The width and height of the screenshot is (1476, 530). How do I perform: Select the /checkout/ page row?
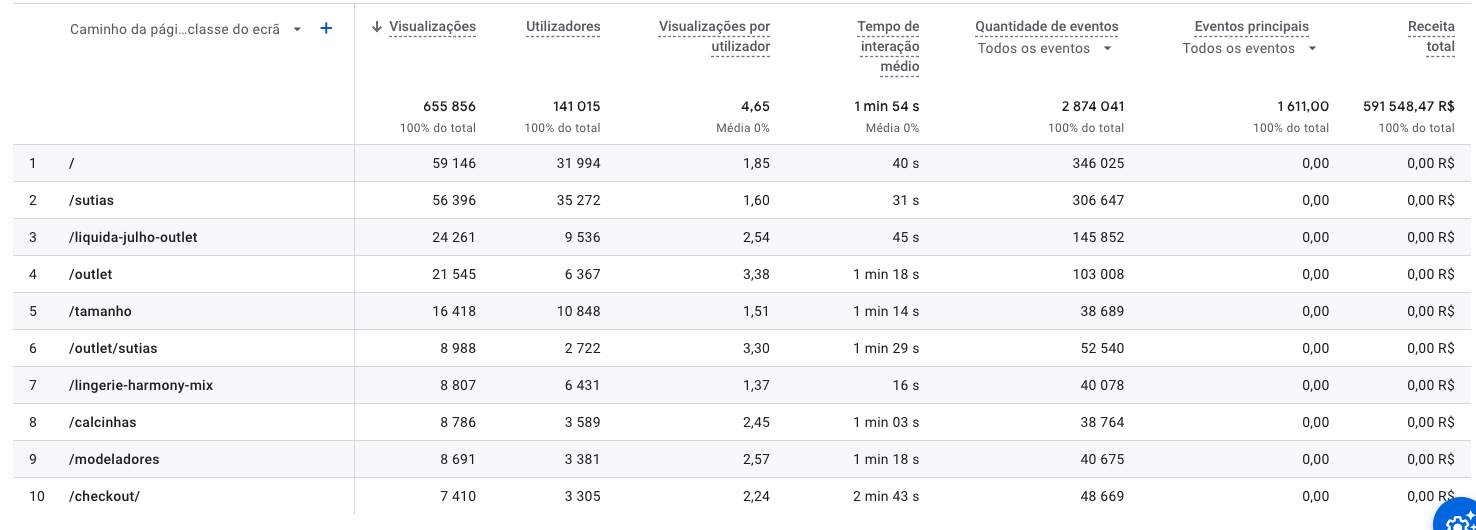click(104, 496)
